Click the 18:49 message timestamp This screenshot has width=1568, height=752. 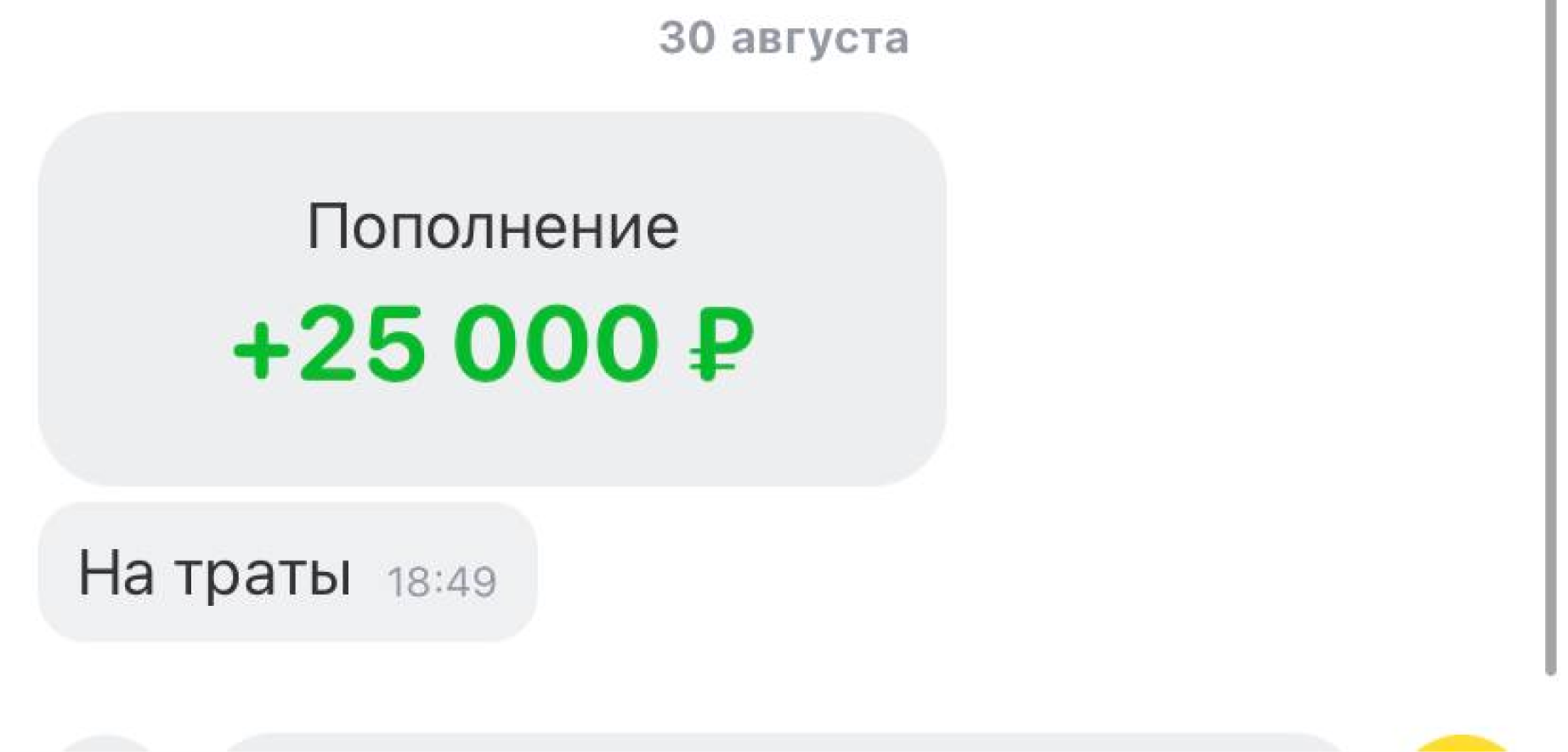point(442,582)
